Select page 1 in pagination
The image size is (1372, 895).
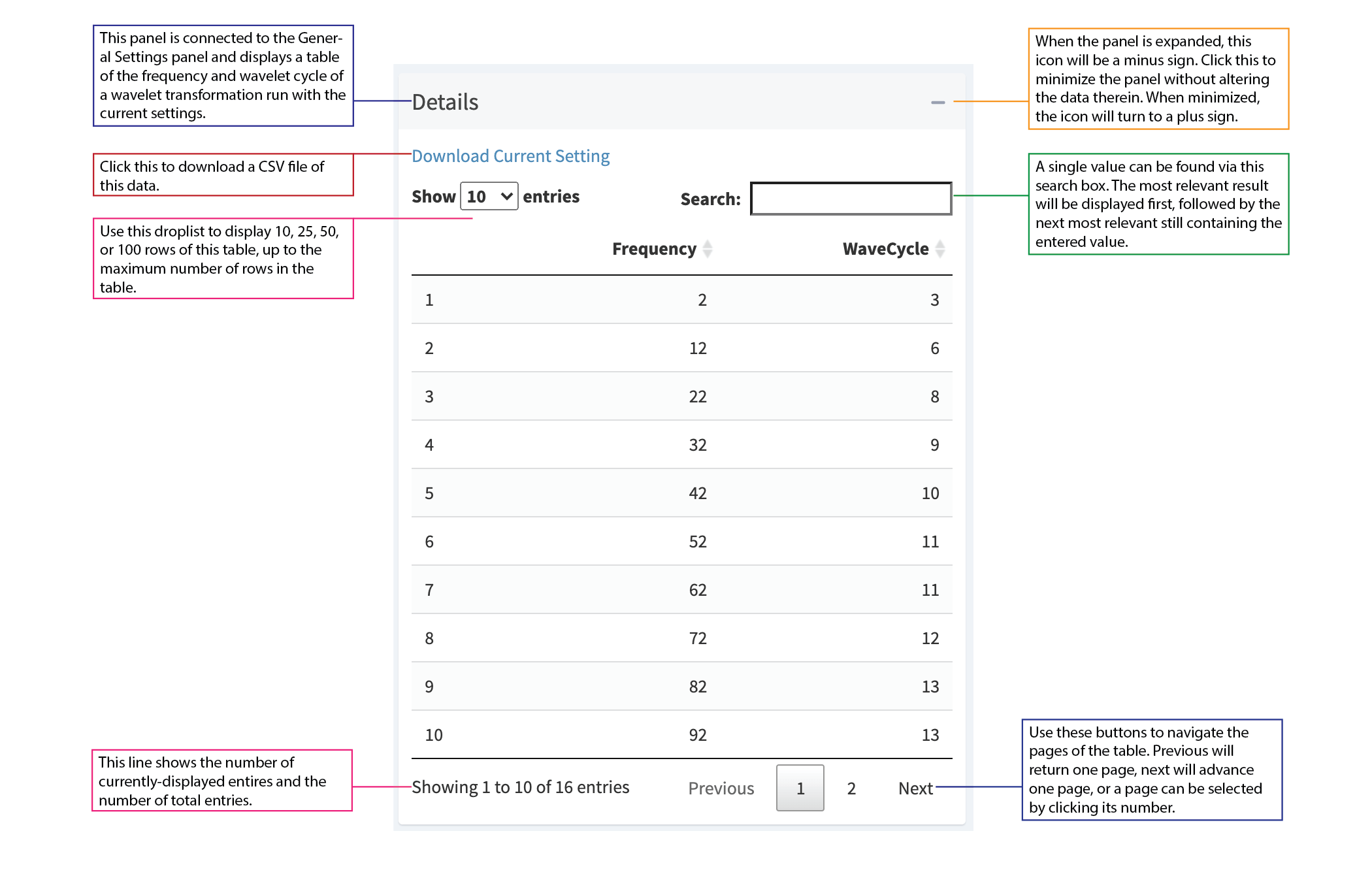click(x=800, y=789)
